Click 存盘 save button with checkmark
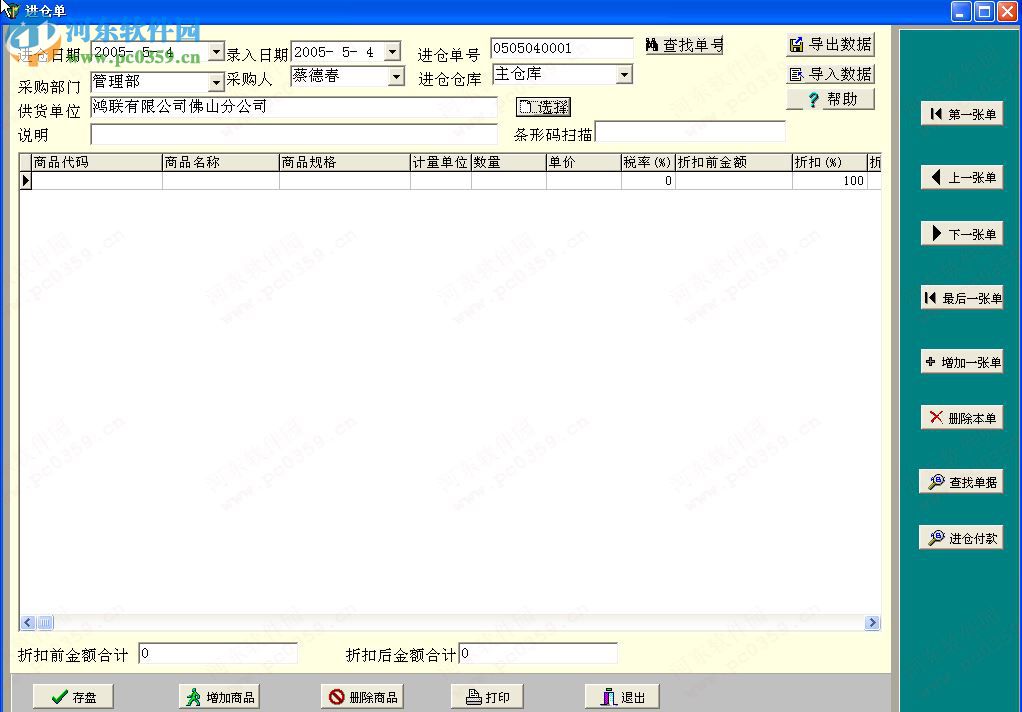 (73, 697)
